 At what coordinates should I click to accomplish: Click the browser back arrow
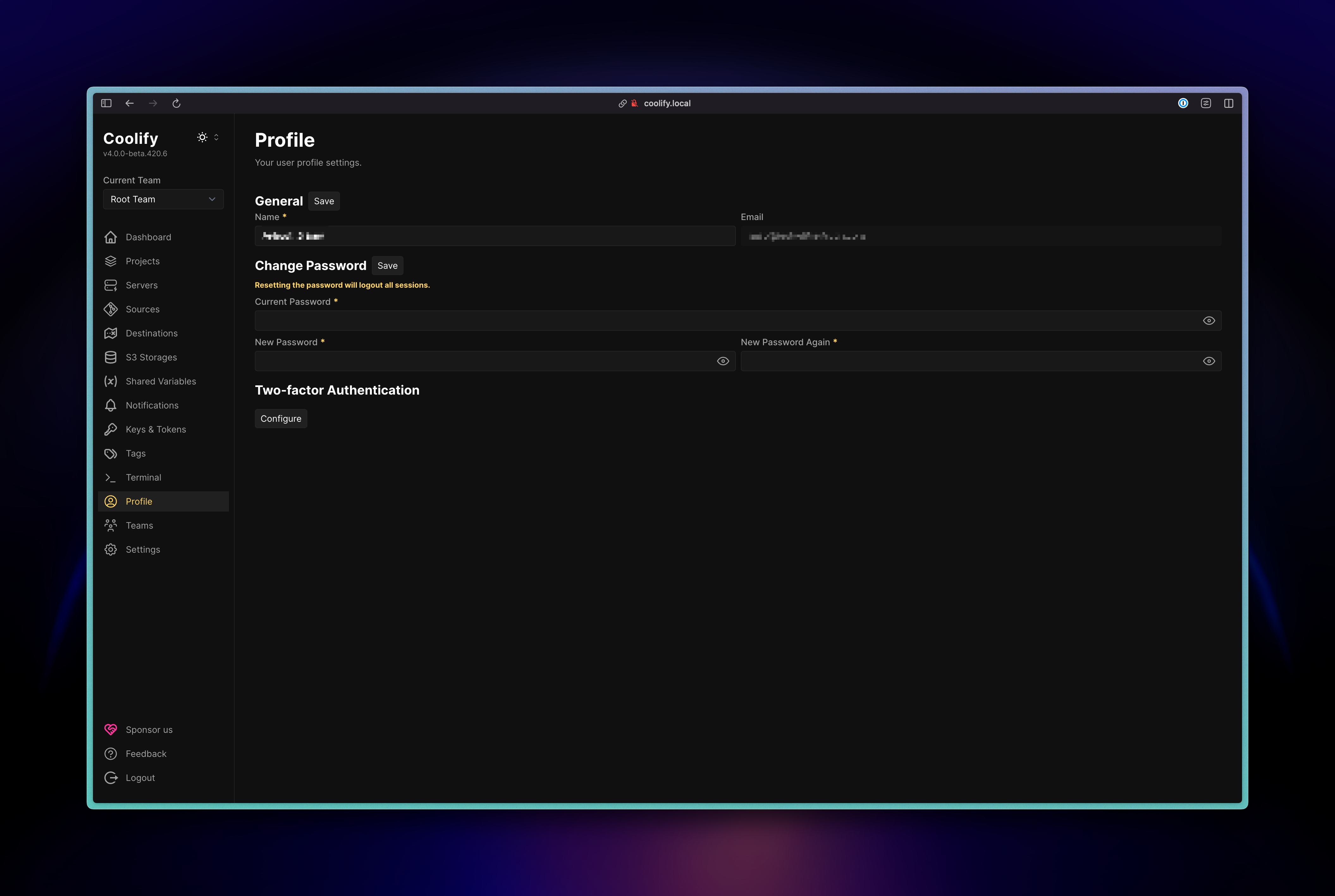click(x=130, y=103)
